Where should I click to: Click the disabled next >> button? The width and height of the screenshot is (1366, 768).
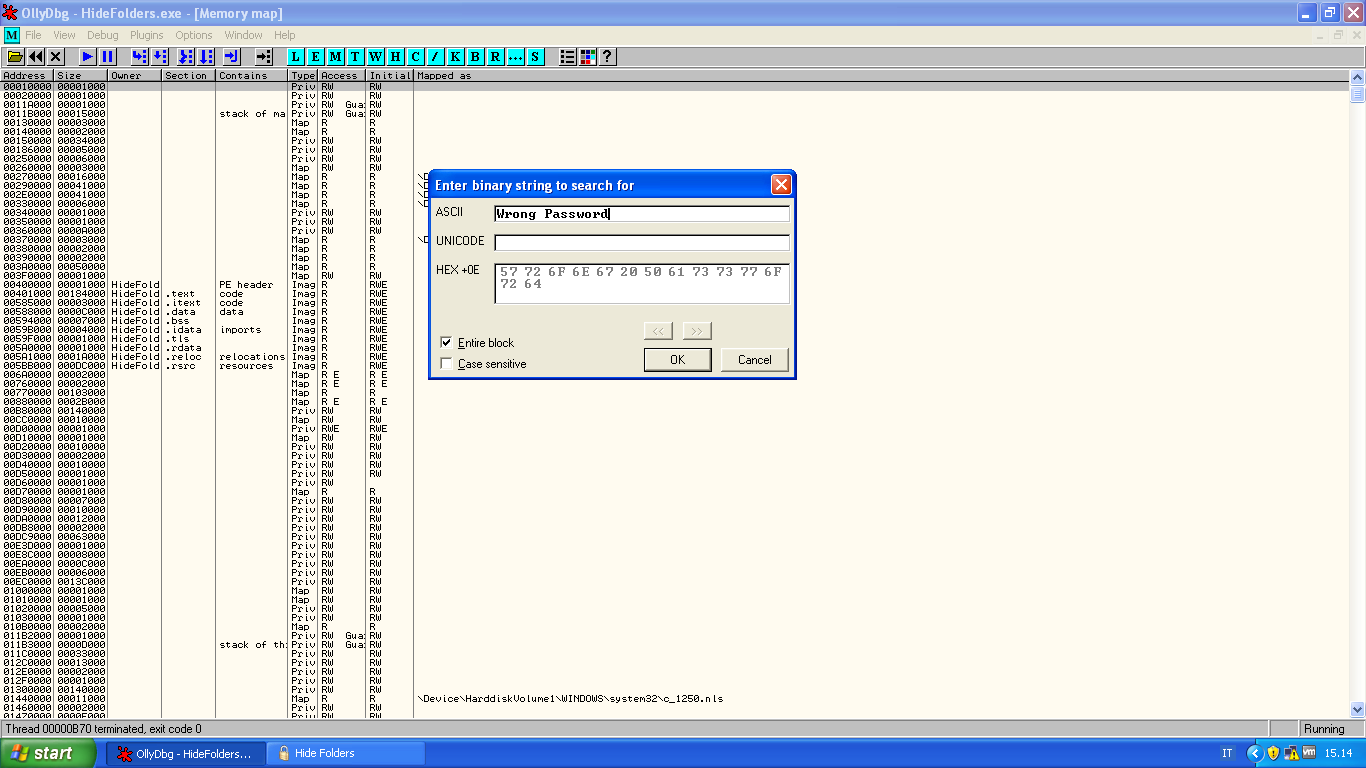pos(697,331)
